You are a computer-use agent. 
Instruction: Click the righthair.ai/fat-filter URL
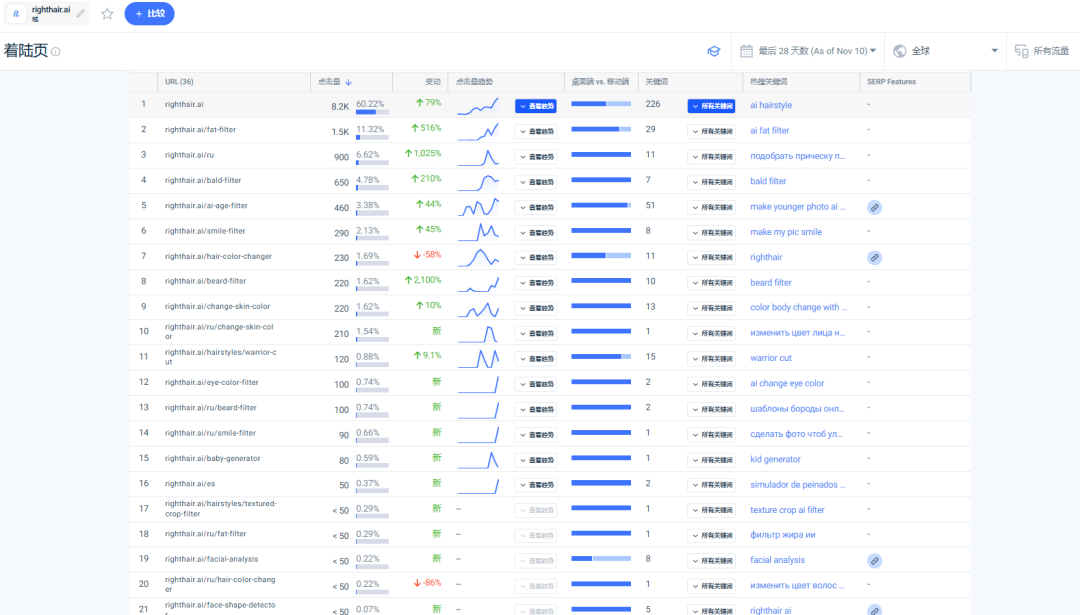(x=200, y=129)
